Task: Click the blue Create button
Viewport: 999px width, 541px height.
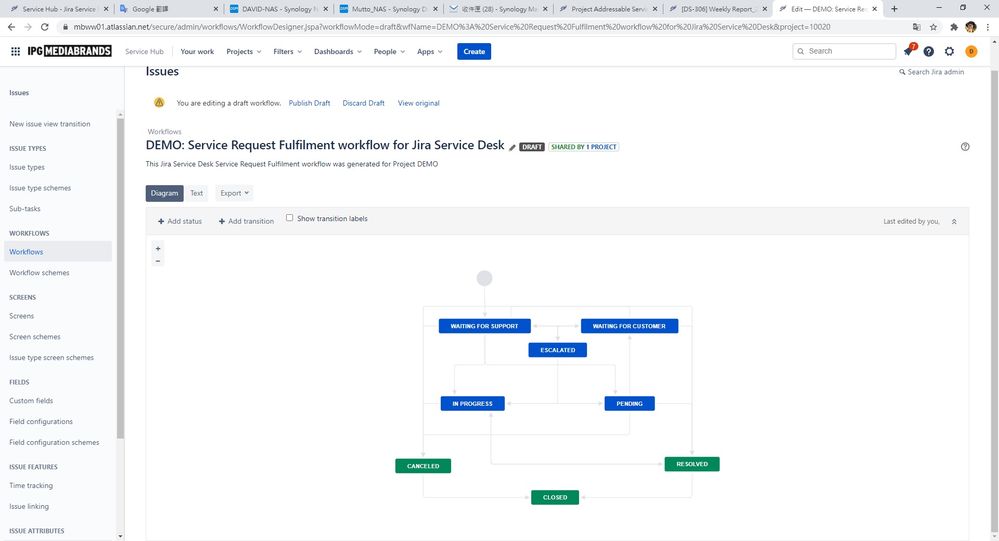Action: tap(474, 52)
